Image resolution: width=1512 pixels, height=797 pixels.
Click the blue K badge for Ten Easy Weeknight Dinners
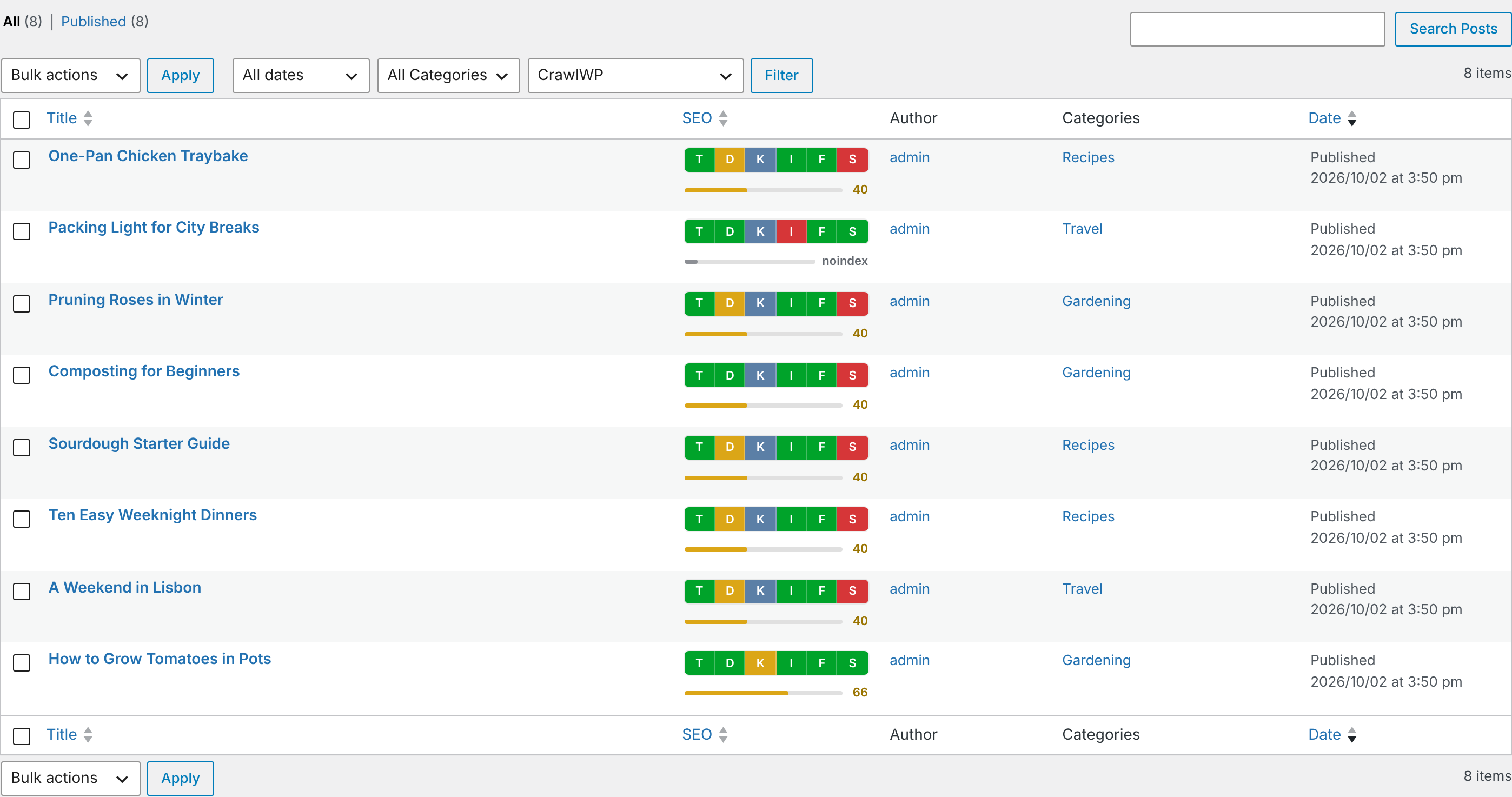(760, 519)
